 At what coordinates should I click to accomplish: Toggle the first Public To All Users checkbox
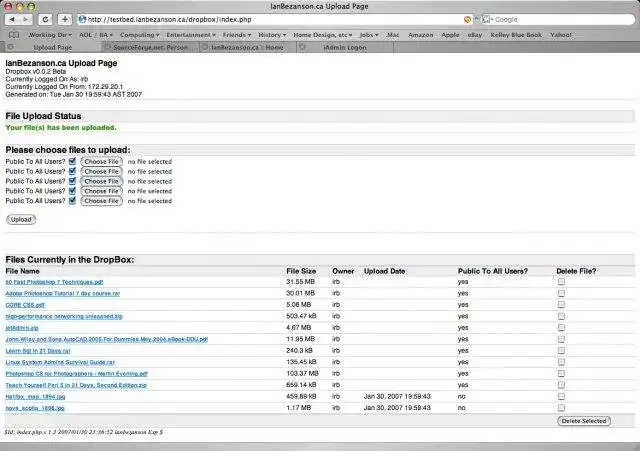72,161
